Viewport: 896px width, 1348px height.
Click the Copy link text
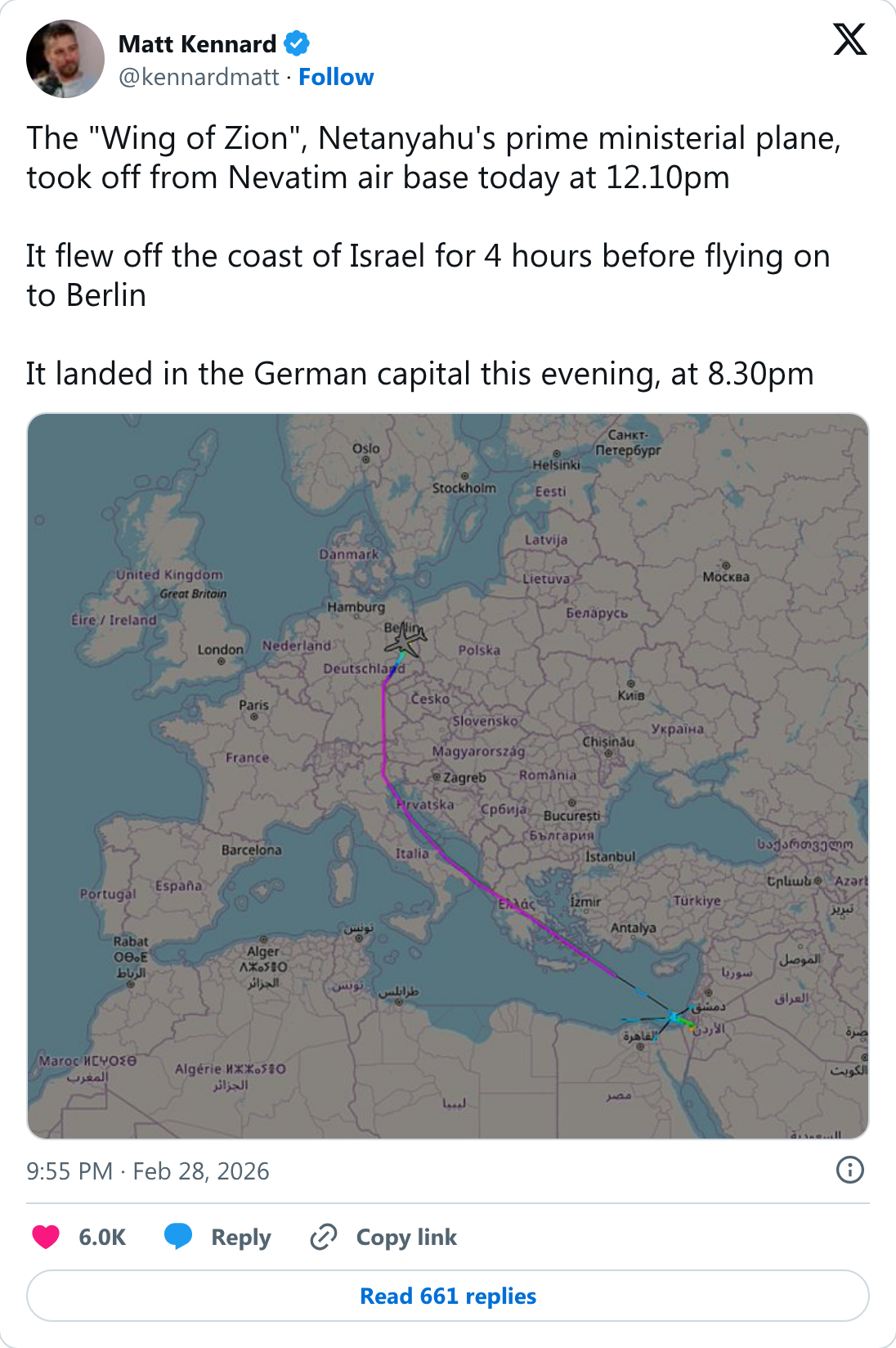tap(406, 1237)
